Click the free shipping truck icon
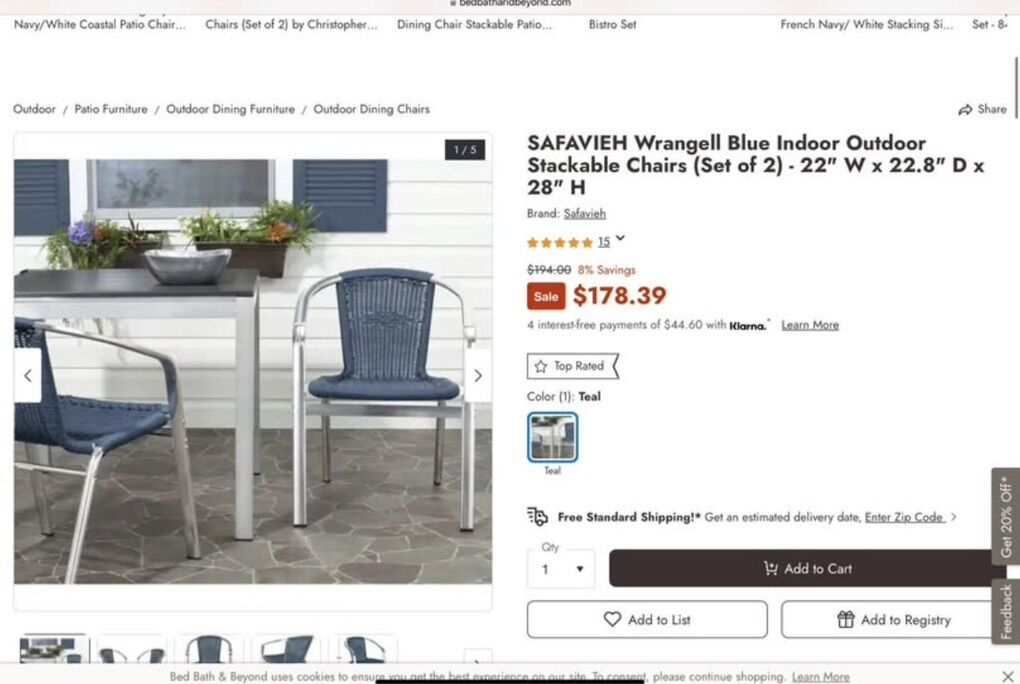The image size is (1020, 684). coord(537,517)
